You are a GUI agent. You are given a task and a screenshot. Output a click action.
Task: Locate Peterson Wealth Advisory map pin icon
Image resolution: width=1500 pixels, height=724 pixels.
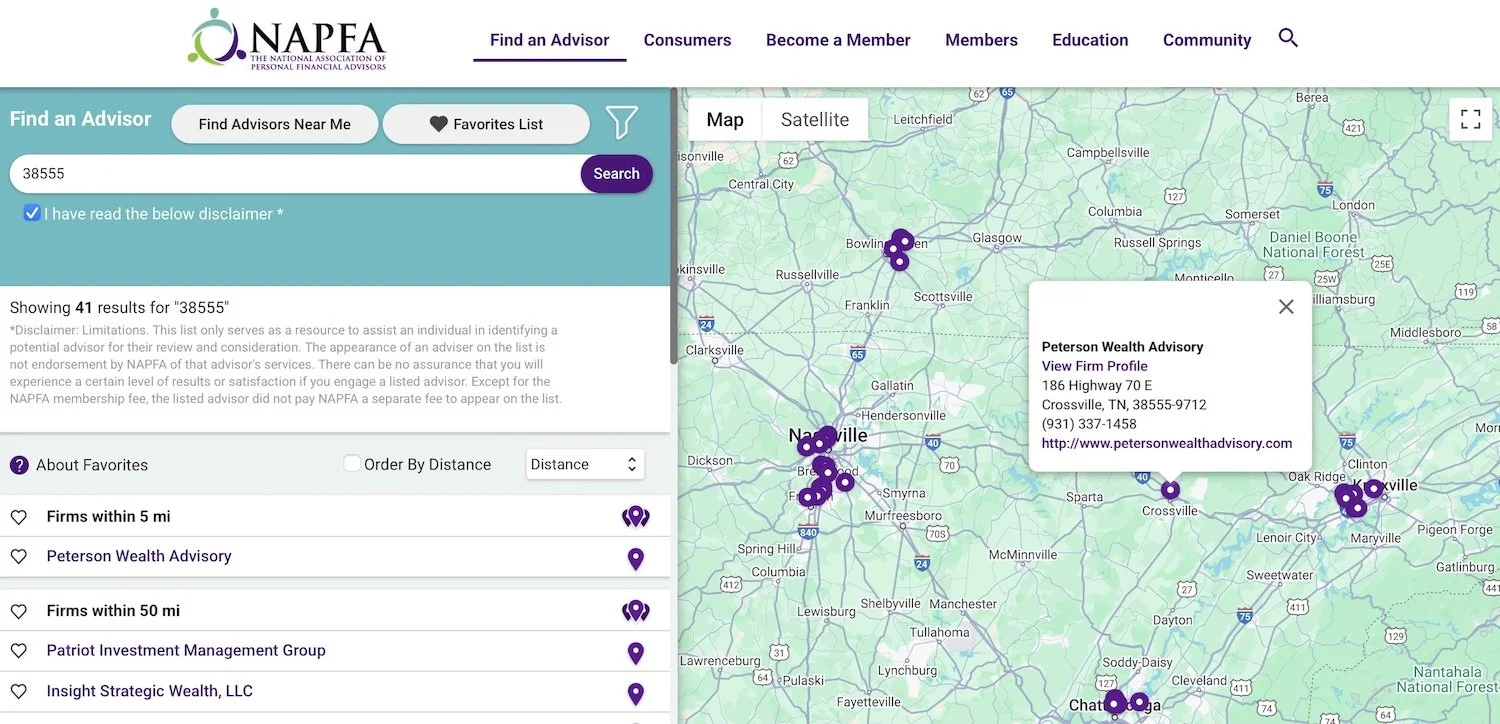(635, 559)
